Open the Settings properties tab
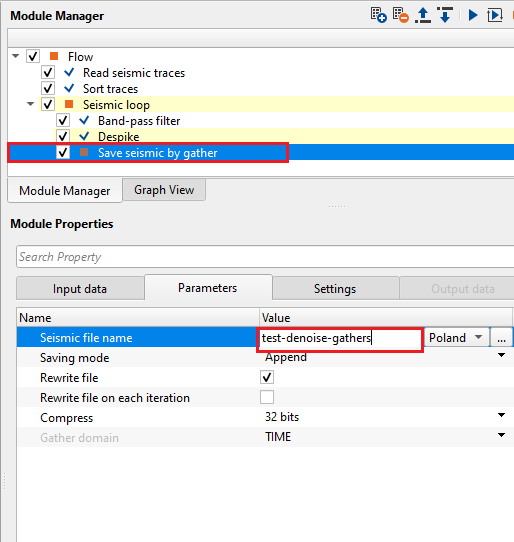The height and width of the screenshot is (542, 514). (x=335, y=289)
